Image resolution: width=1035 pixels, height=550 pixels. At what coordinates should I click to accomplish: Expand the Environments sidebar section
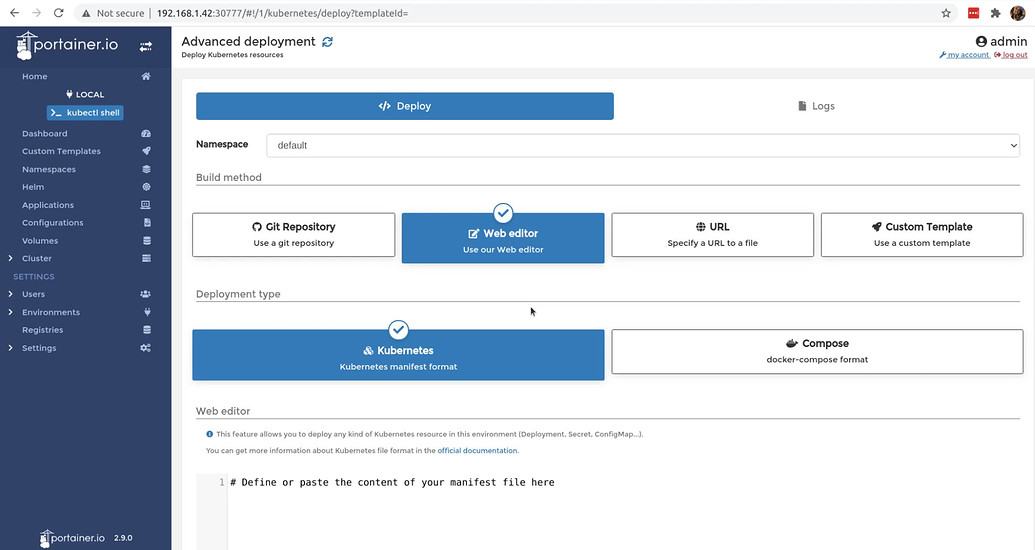click(x=10, y=312)
